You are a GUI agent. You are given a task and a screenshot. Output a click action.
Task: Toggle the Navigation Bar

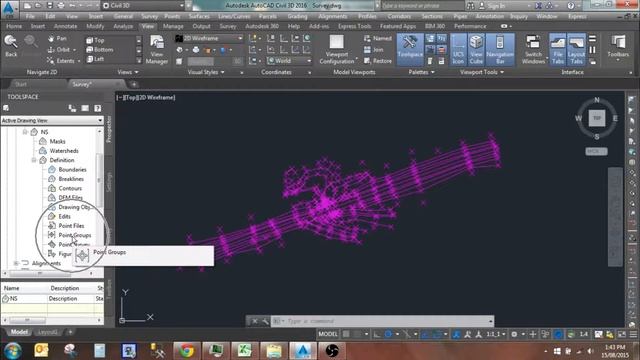(x=500, y=50)
